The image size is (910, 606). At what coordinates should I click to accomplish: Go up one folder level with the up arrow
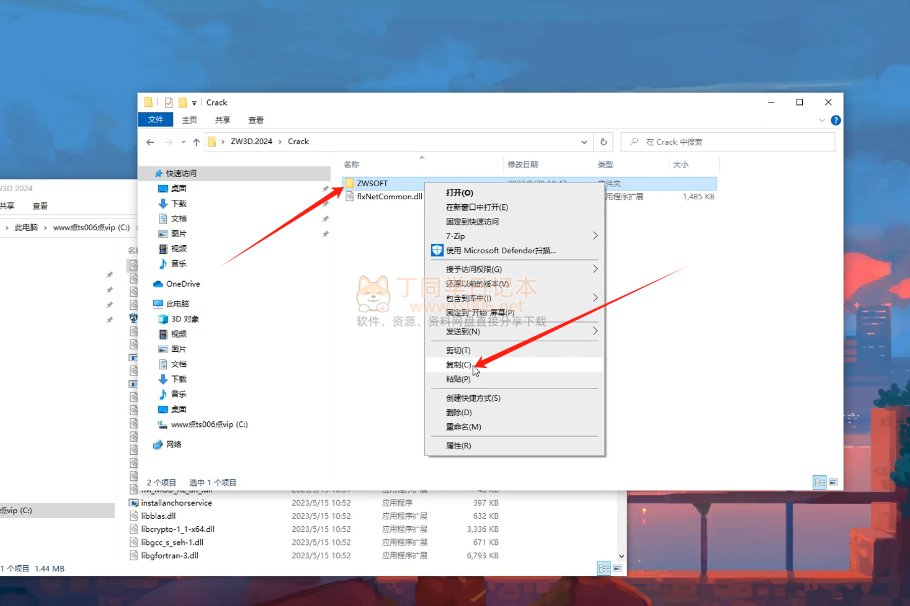point(196,142)
